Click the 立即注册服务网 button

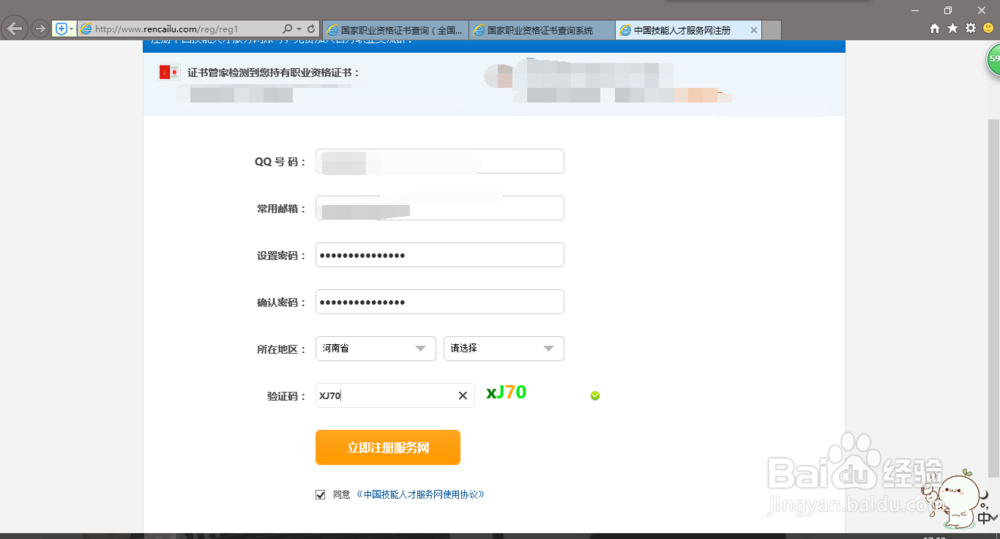[388, 447]
